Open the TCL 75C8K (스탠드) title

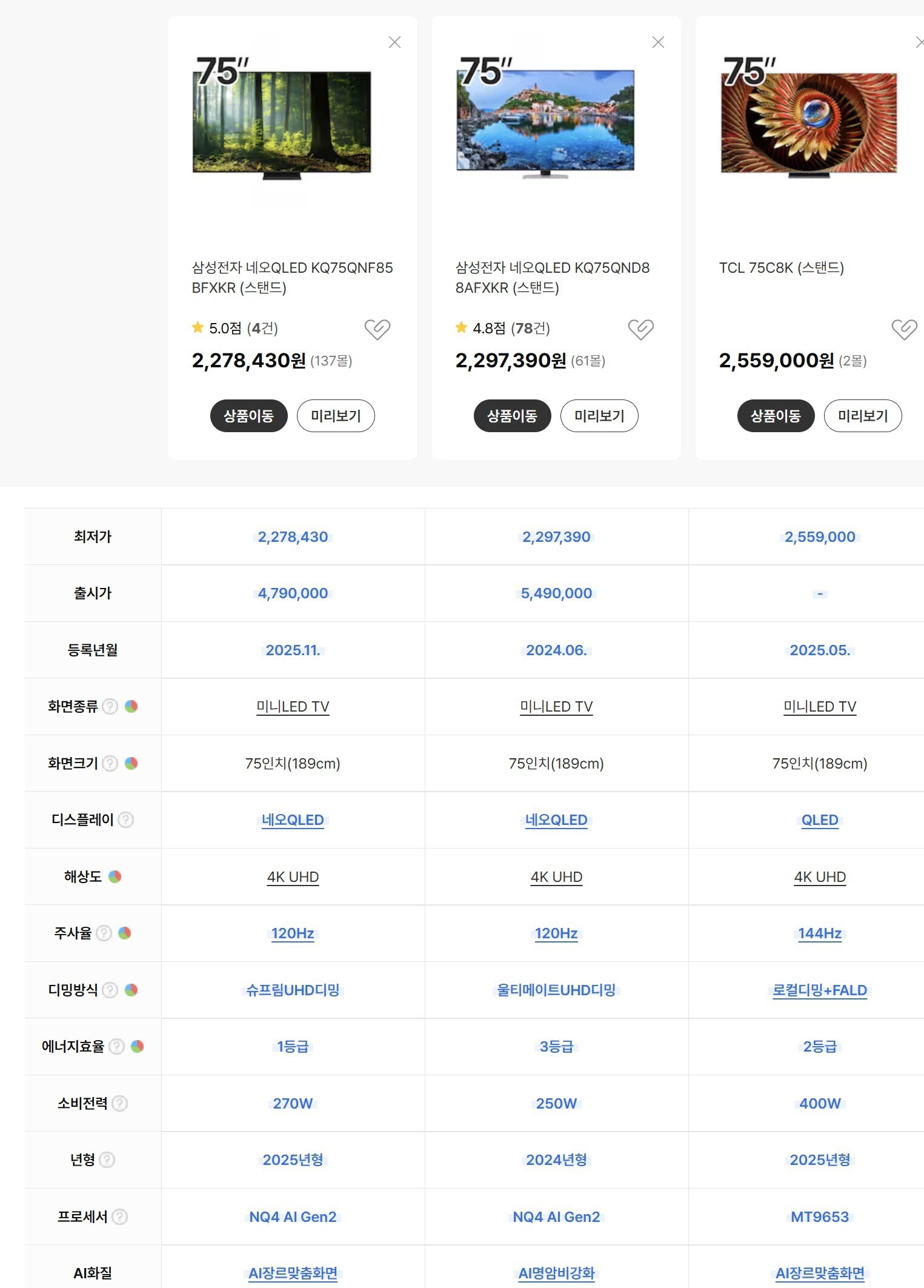point(782,268)
